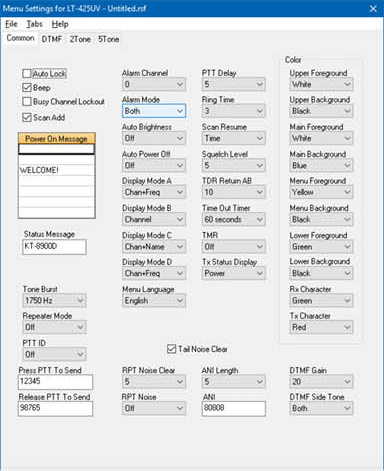Open the DTMF Side Tone dropdown
This screenshot has width=384, height=471.
(x=321, y=408)
